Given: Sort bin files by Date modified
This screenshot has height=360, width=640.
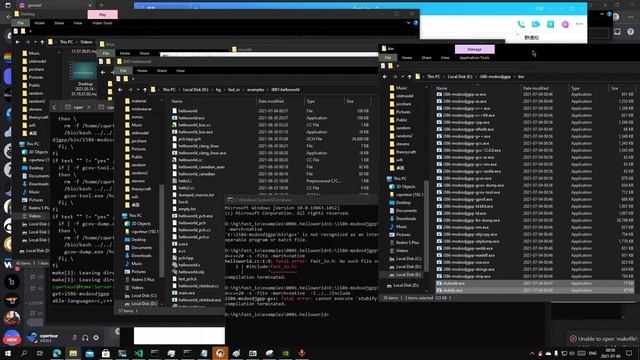Looking at the screenshot, I should pyautogui.click(x=536, y=88).
